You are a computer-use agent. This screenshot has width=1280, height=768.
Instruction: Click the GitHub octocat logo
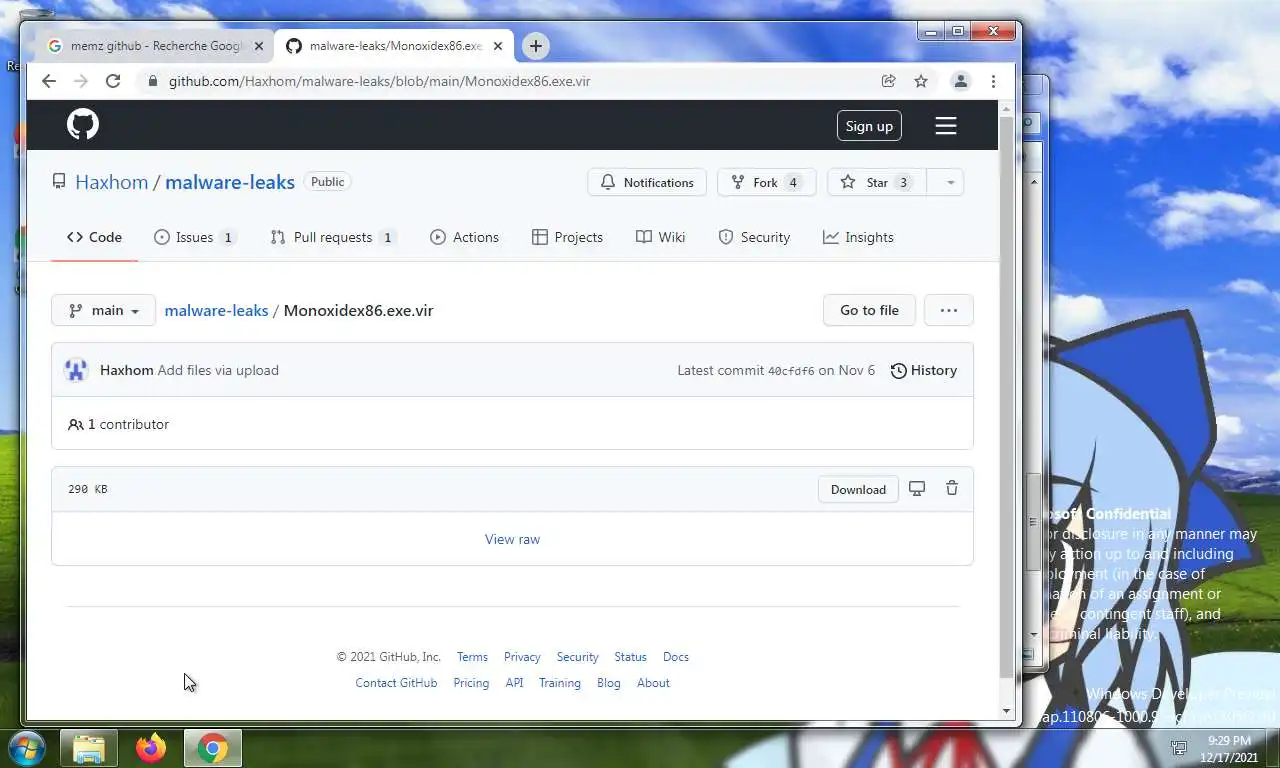pyautogui.click(x=83, y=125)
